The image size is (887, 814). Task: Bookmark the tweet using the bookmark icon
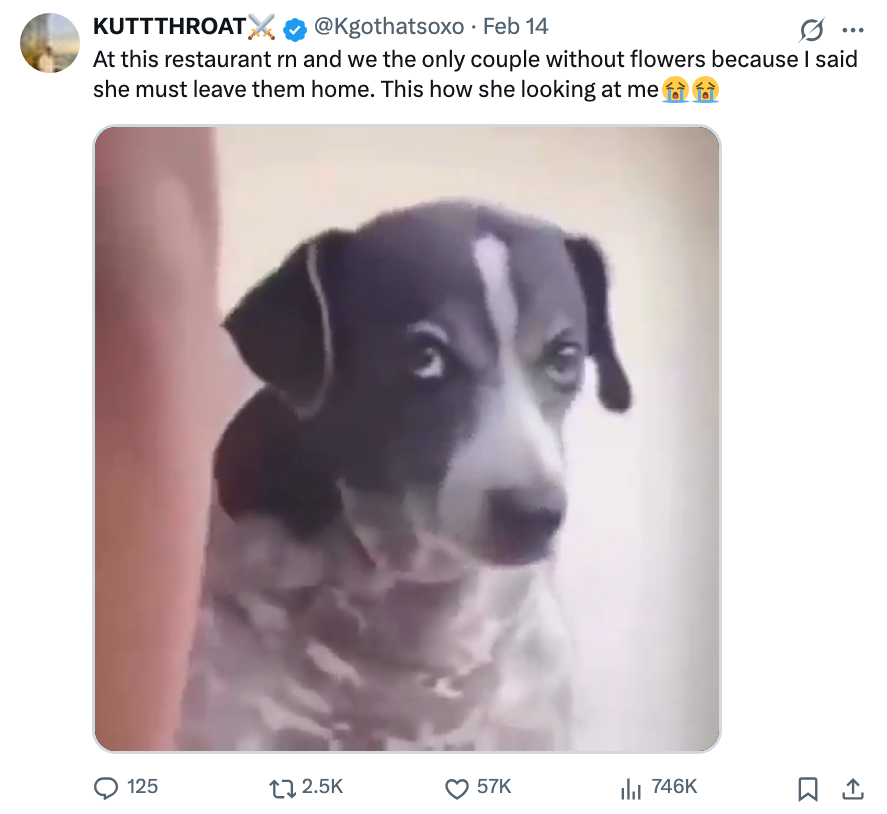[807, 788]
